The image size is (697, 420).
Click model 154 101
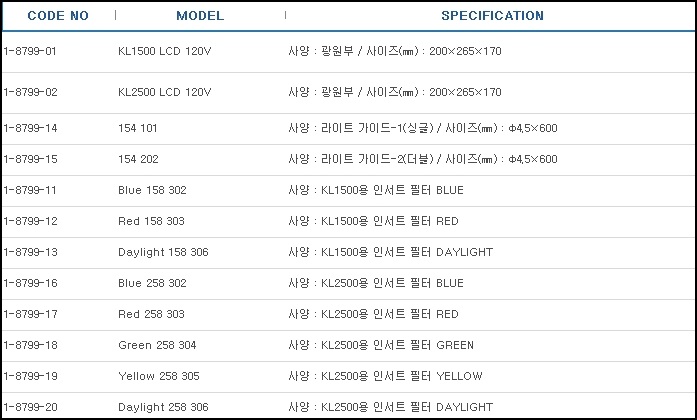pos(138,129)
